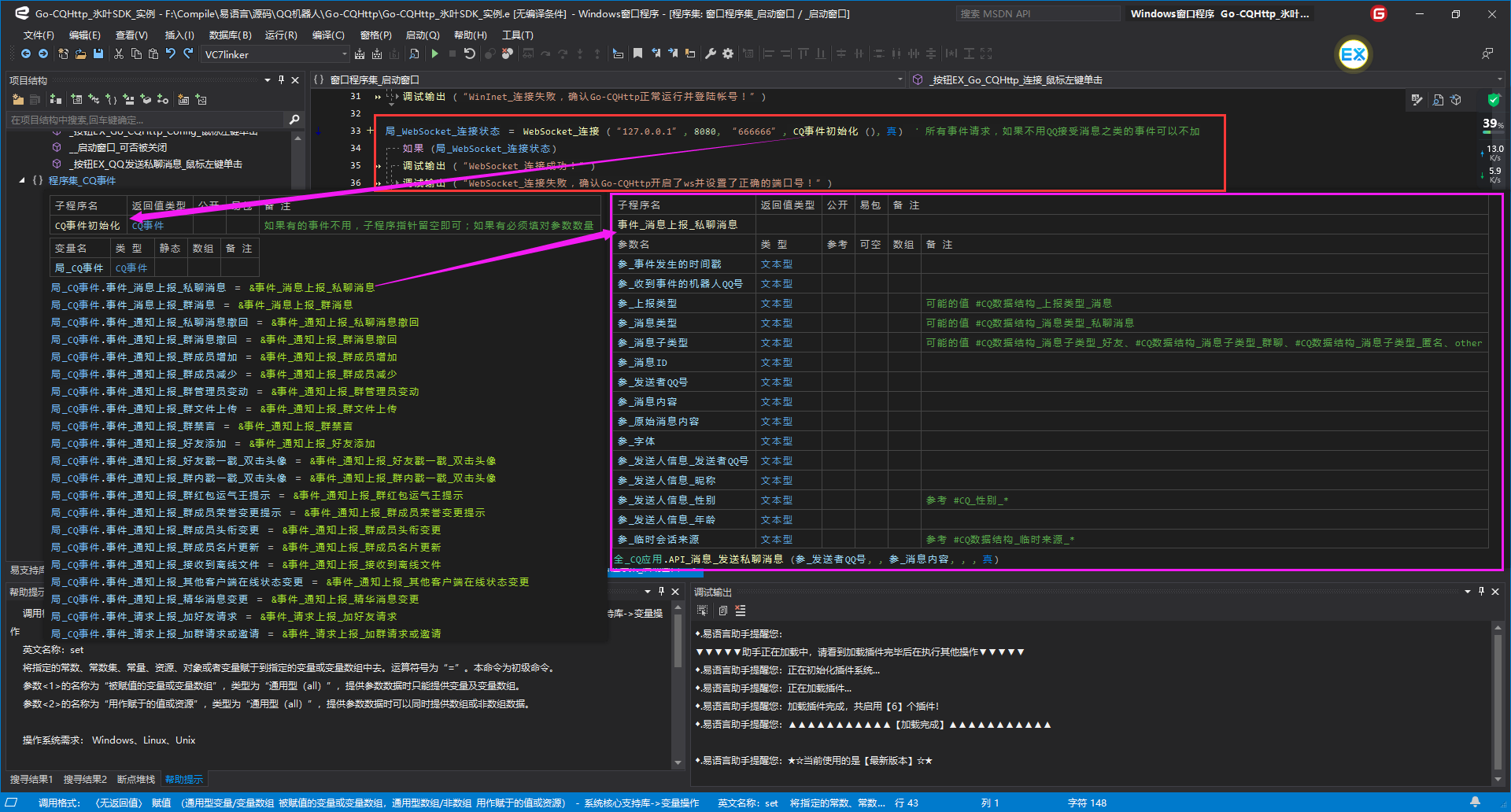Open the 编译(C) menu

pos(328,35)
